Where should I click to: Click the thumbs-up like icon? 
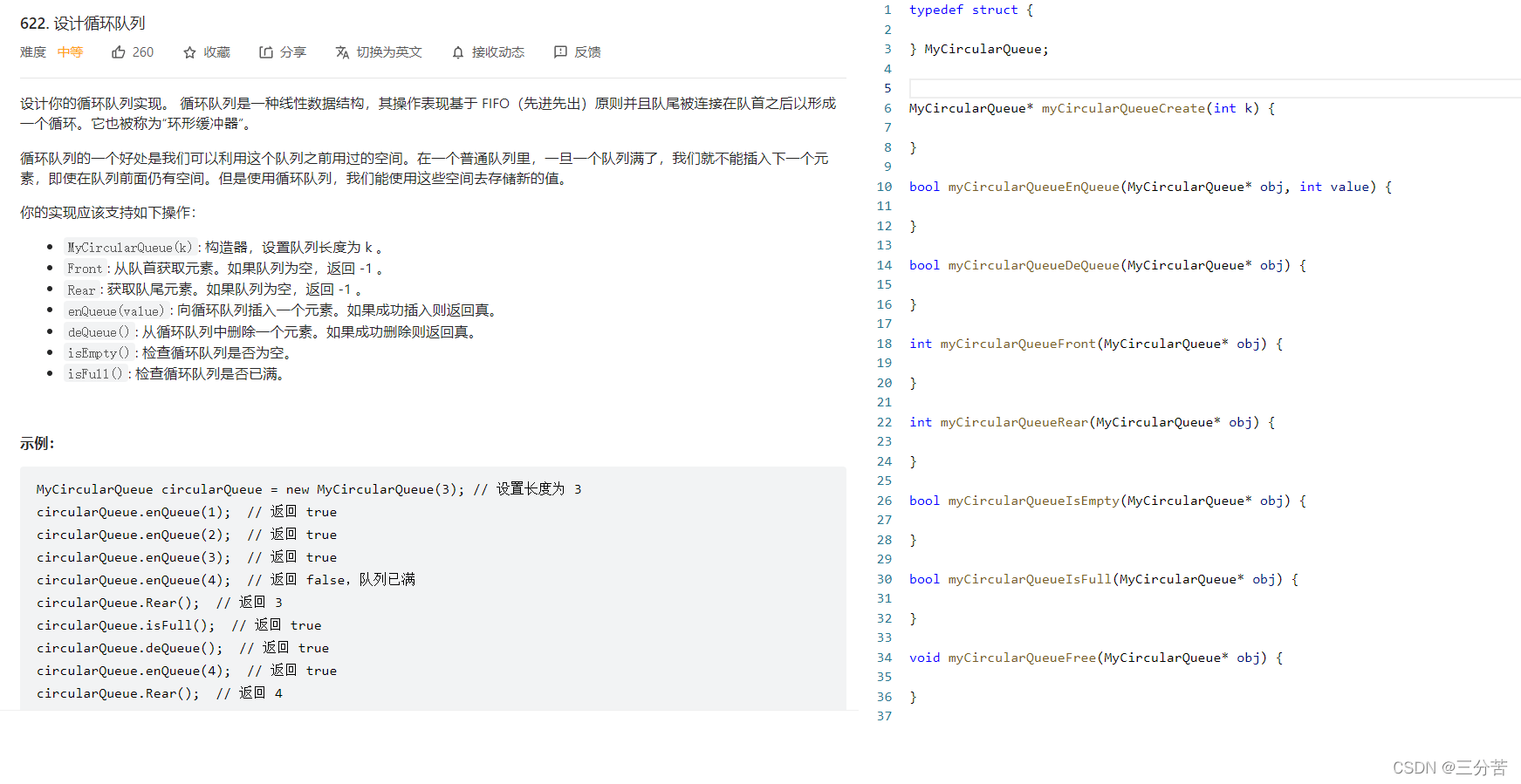pos(119,52)
